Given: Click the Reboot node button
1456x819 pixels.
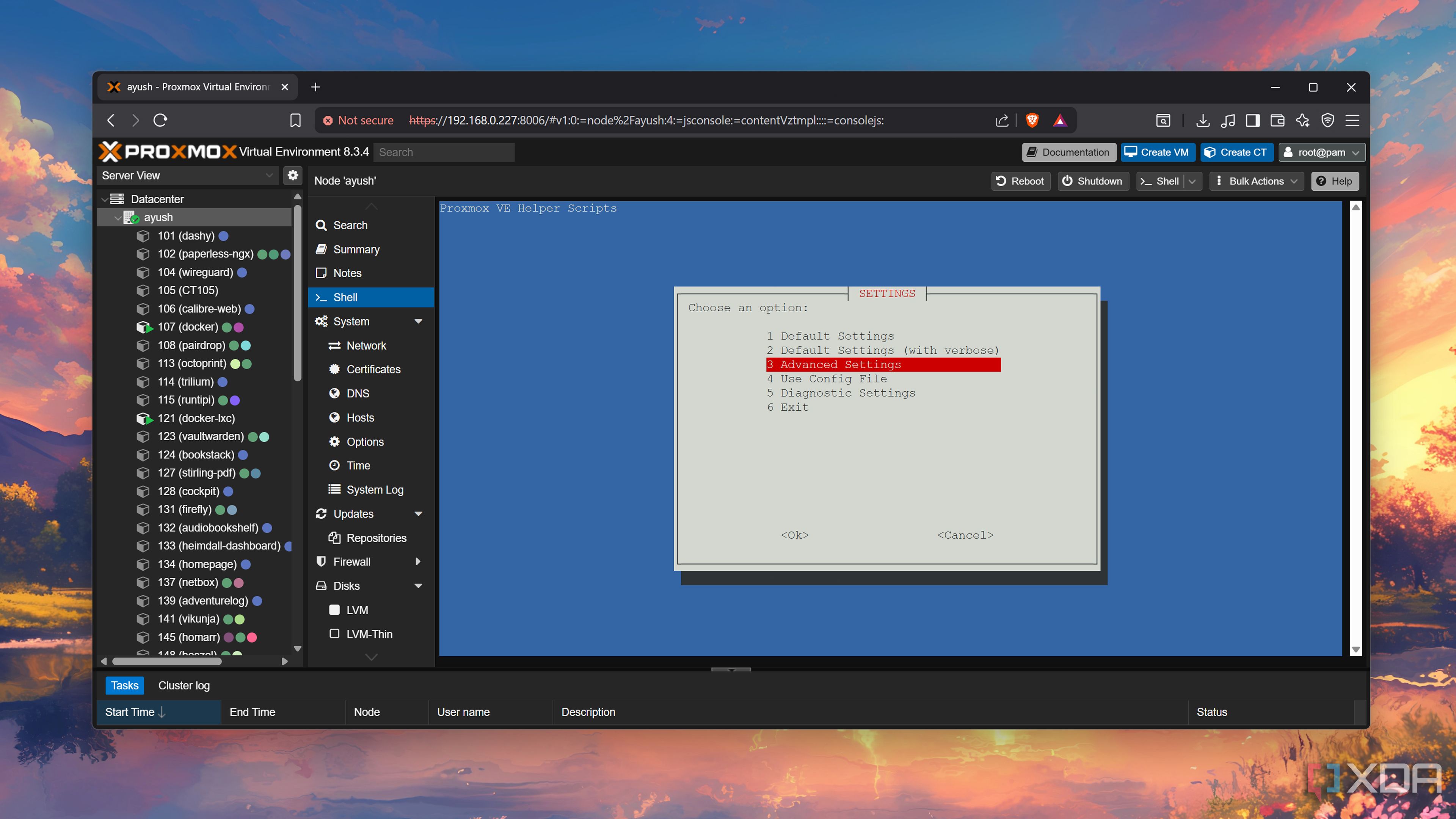Looking at the screenshot, I should click(x=1020, y=181).
